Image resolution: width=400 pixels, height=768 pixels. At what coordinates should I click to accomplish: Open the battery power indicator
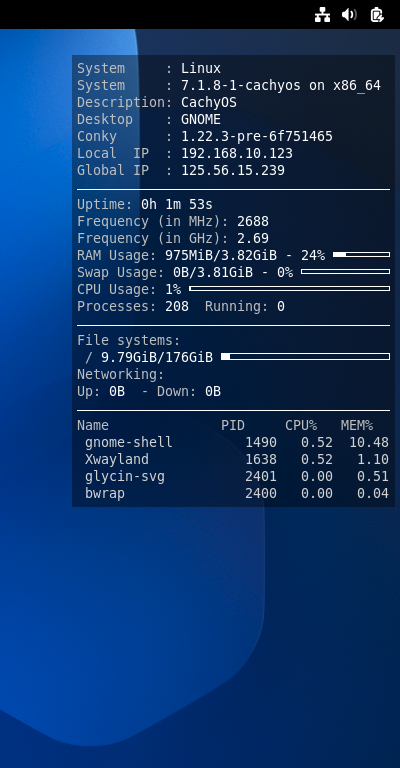[376, 15]
